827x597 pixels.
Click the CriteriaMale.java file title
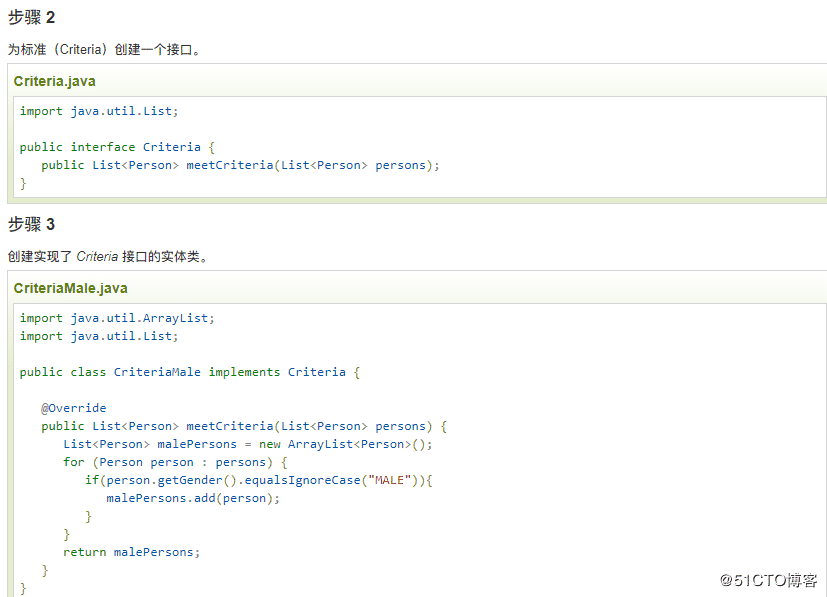pos(70,288)
